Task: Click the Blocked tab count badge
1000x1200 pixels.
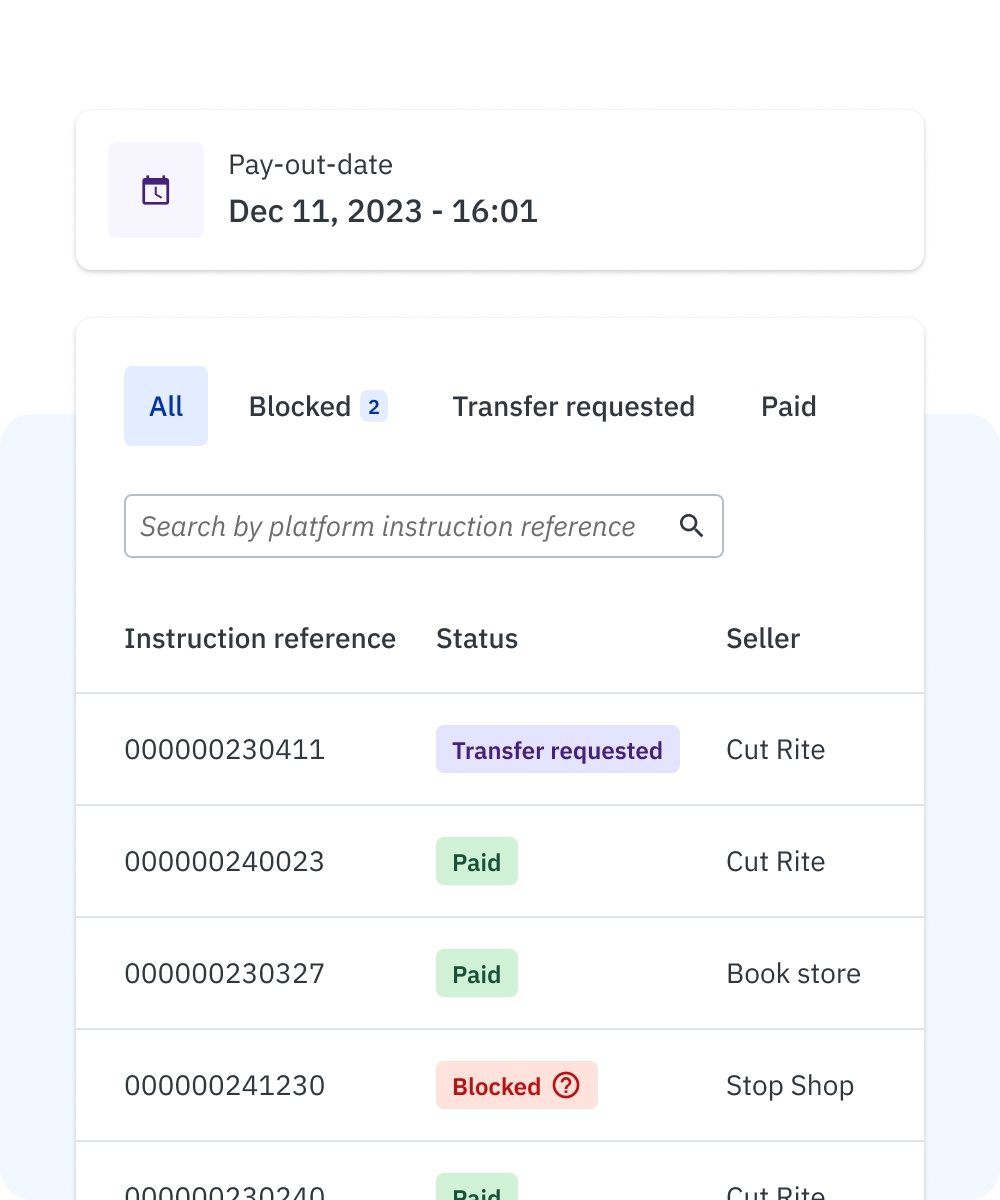Action: click(x=374, y=407)
